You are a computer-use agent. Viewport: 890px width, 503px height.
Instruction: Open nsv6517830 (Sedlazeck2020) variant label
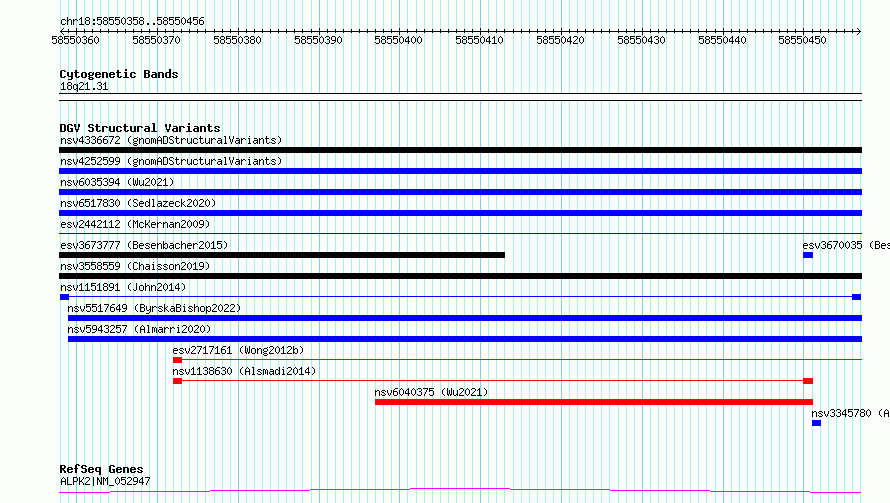point(138,203)
